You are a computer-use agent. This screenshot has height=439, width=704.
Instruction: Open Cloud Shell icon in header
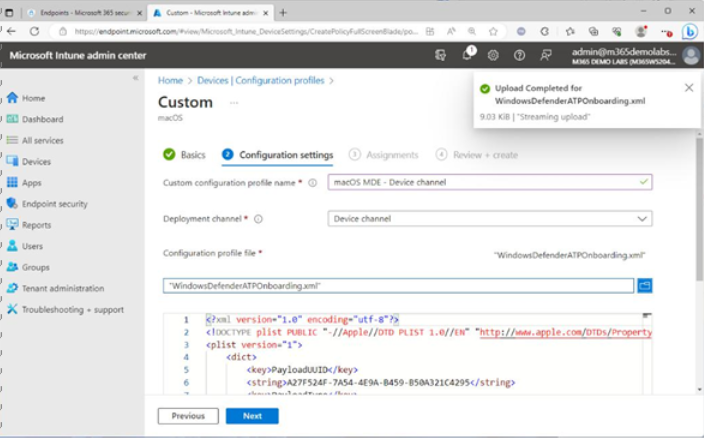(x=440, y=55)
